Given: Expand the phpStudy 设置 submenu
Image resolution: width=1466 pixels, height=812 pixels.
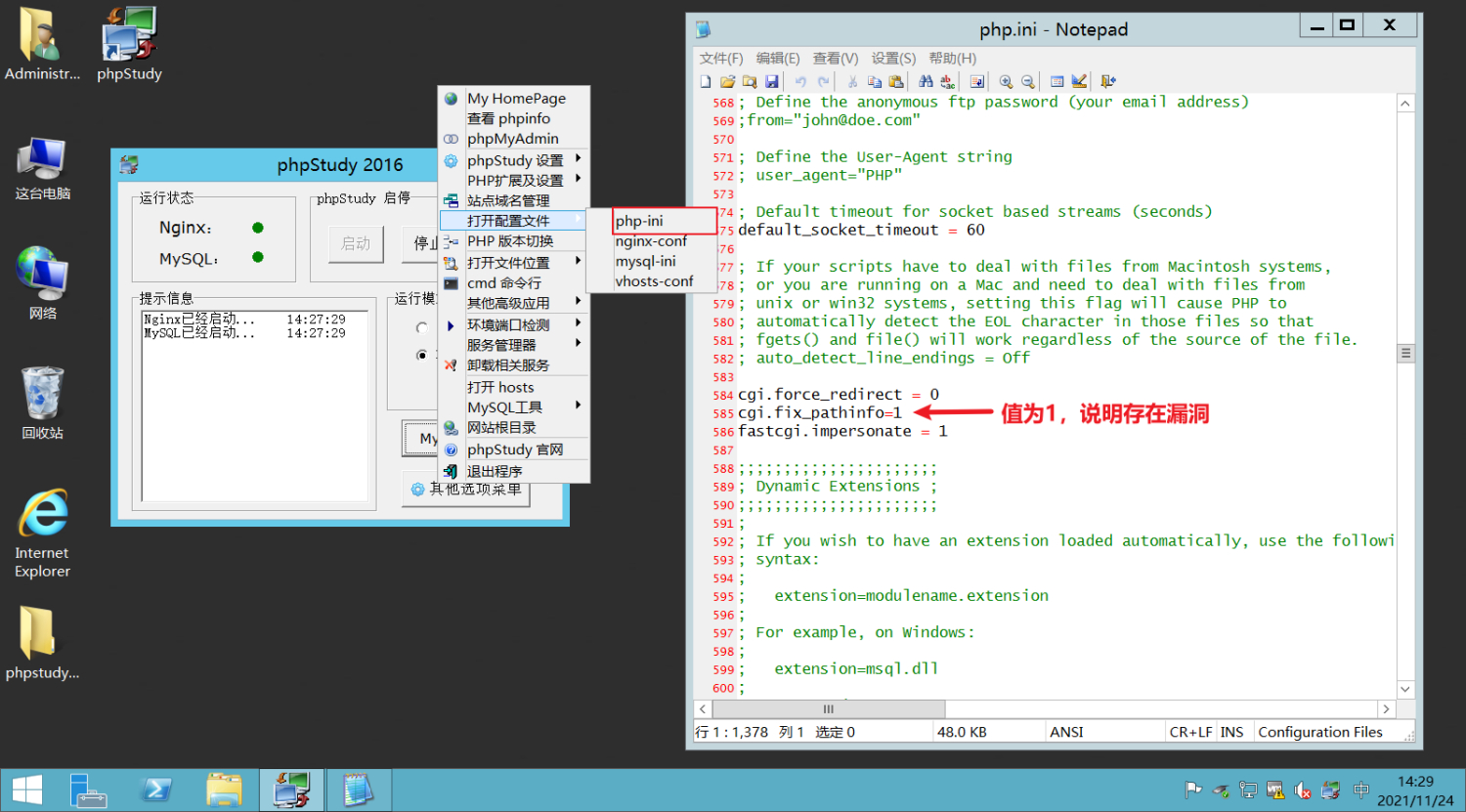Looking at the screenshot, I should click(514, 160).
